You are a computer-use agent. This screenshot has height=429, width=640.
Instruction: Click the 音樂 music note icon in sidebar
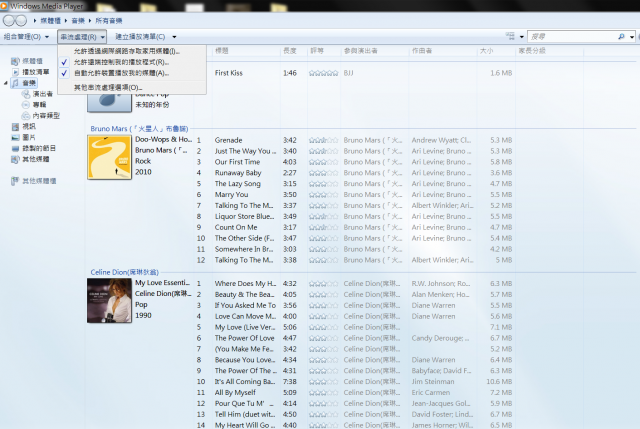(16, 83)
